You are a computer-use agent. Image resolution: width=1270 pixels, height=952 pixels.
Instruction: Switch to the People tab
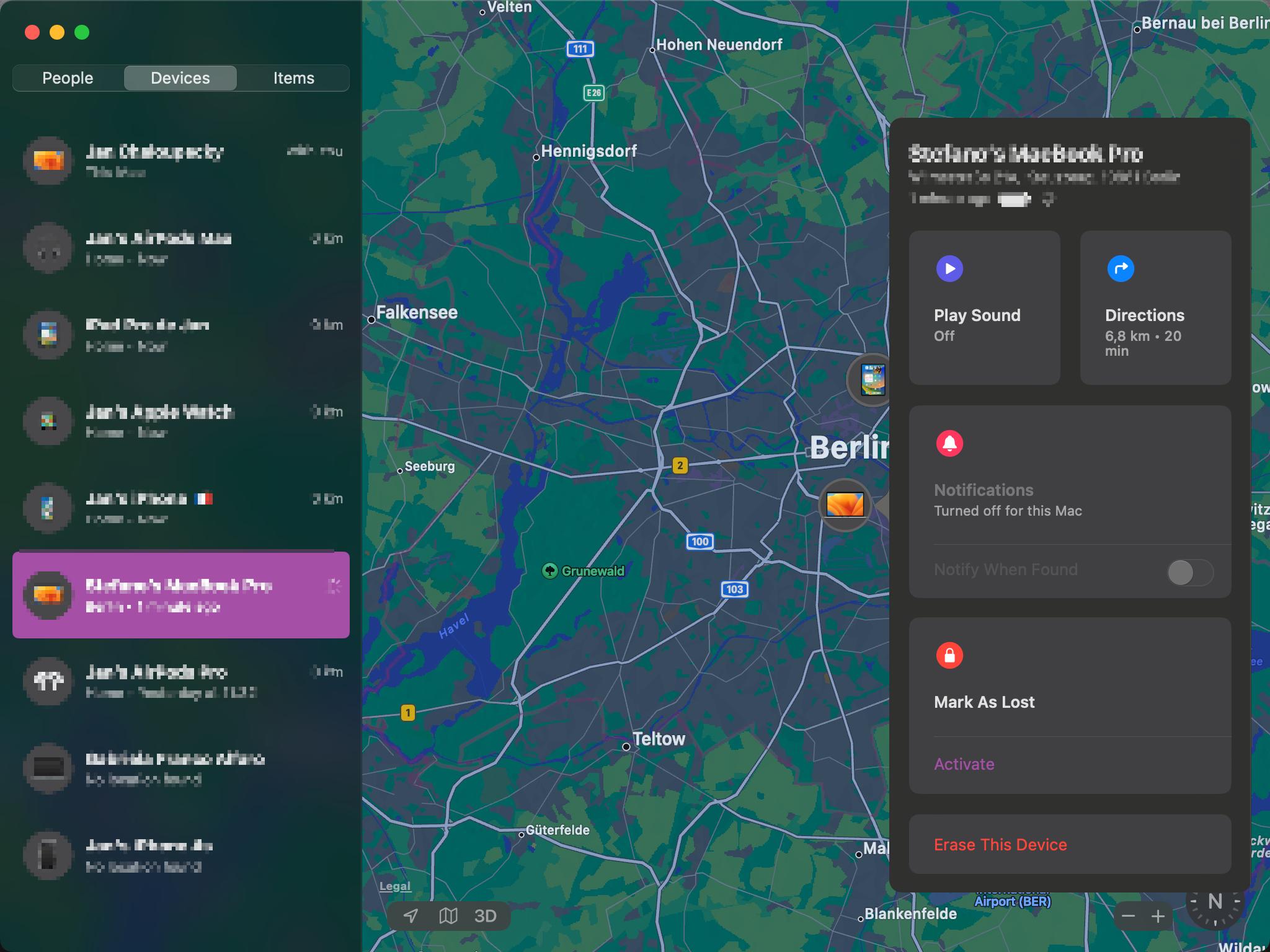pos(68,78)
